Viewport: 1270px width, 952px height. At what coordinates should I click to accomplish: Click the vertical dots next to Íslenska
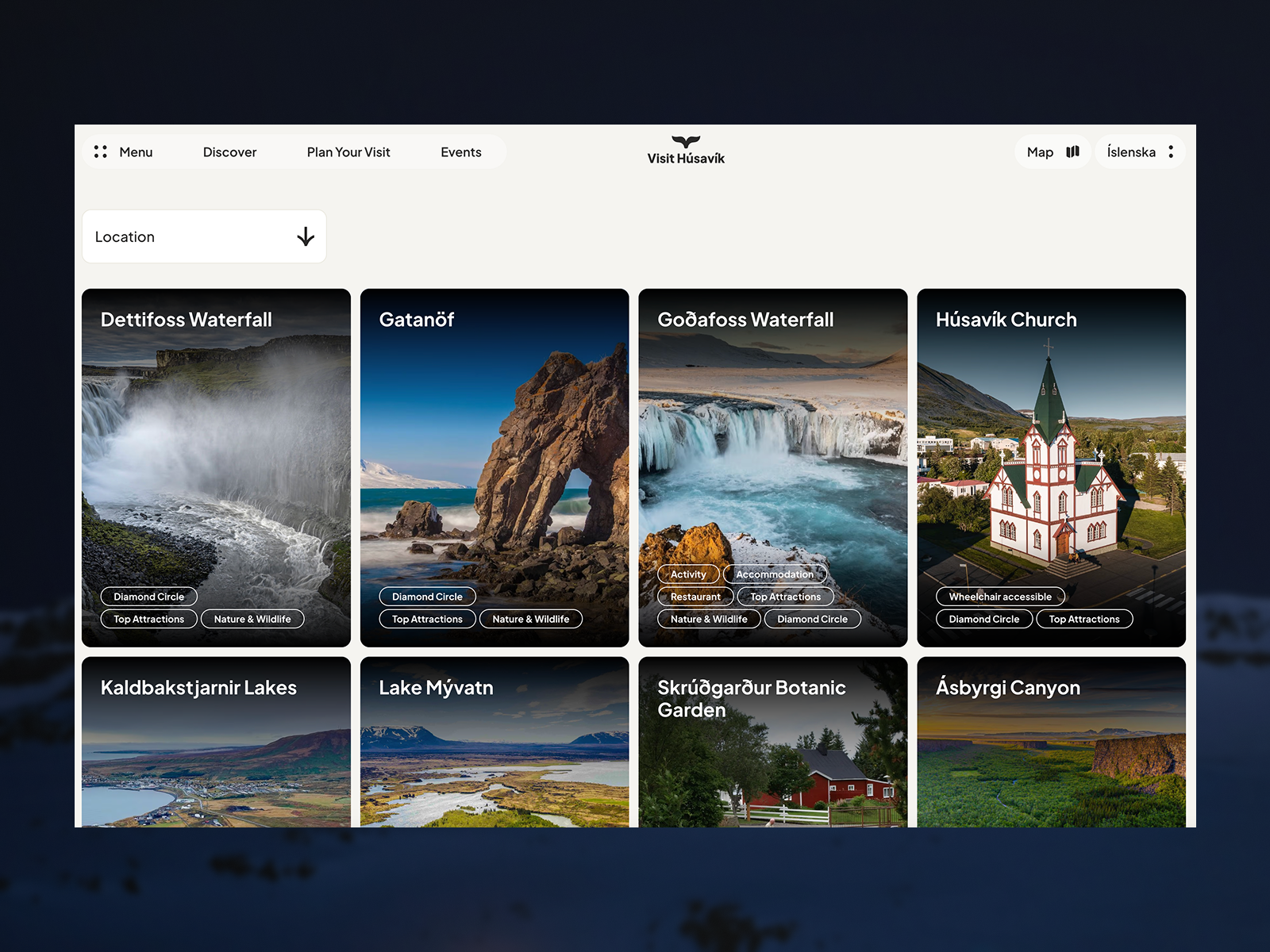pos(1171,152)
